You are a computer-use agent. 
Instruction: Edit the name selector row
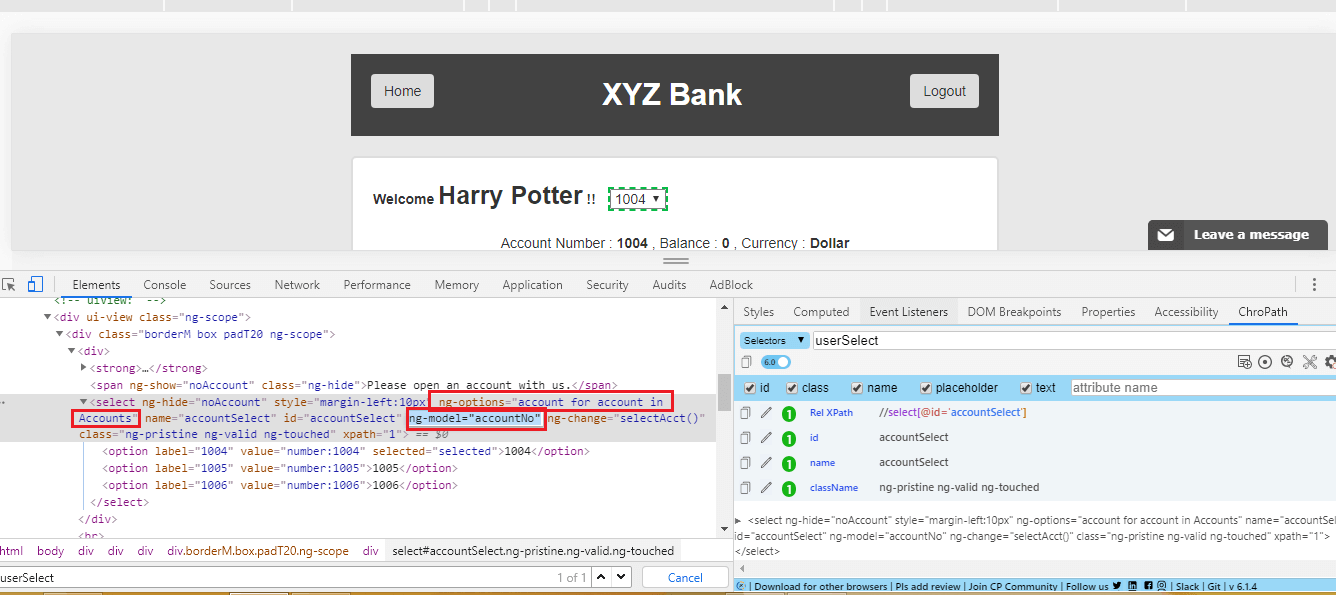pyautogui.click(x=766, y=463)
